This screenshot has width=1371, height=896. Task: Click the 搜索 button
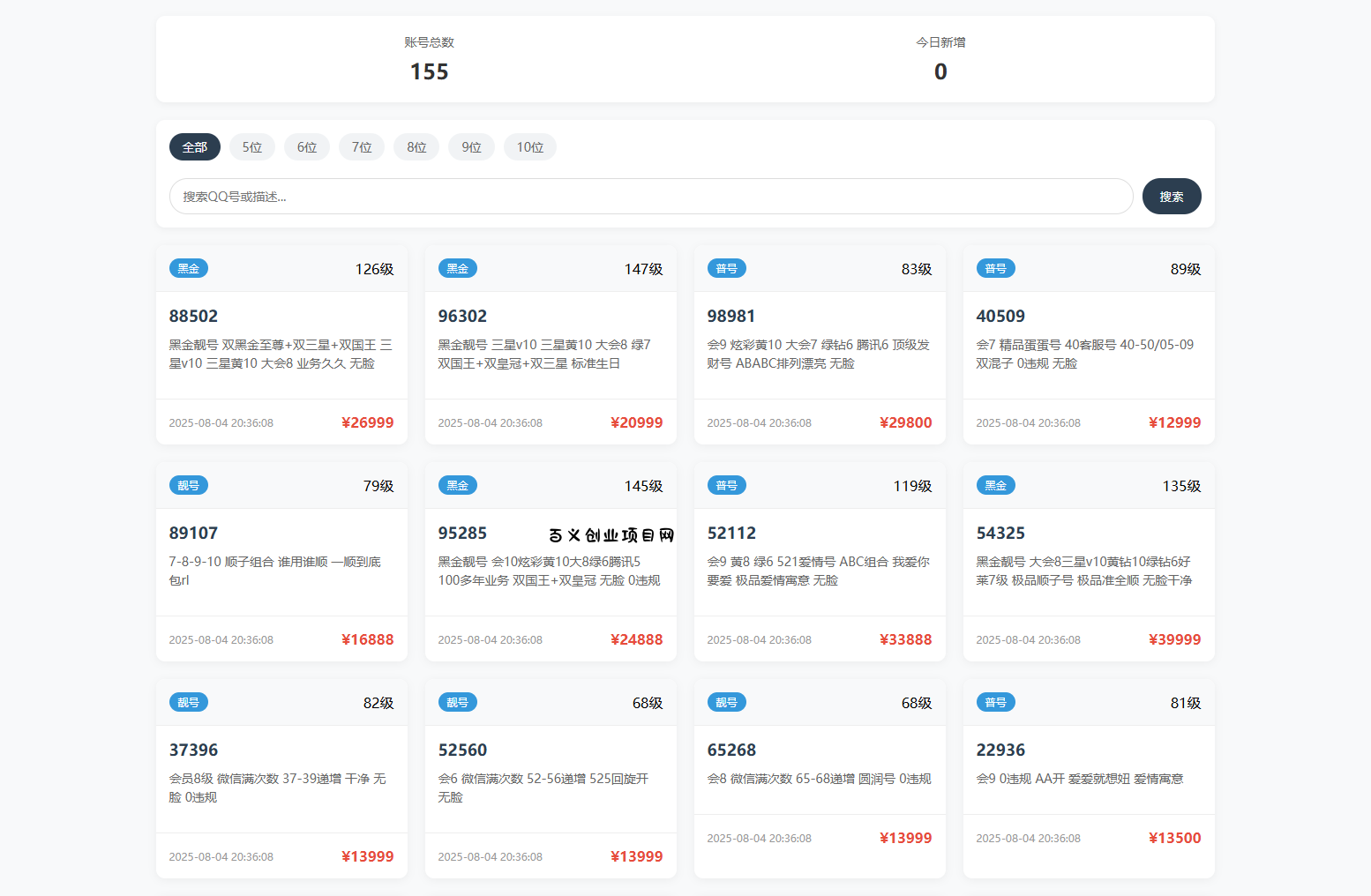[1172, 197]
